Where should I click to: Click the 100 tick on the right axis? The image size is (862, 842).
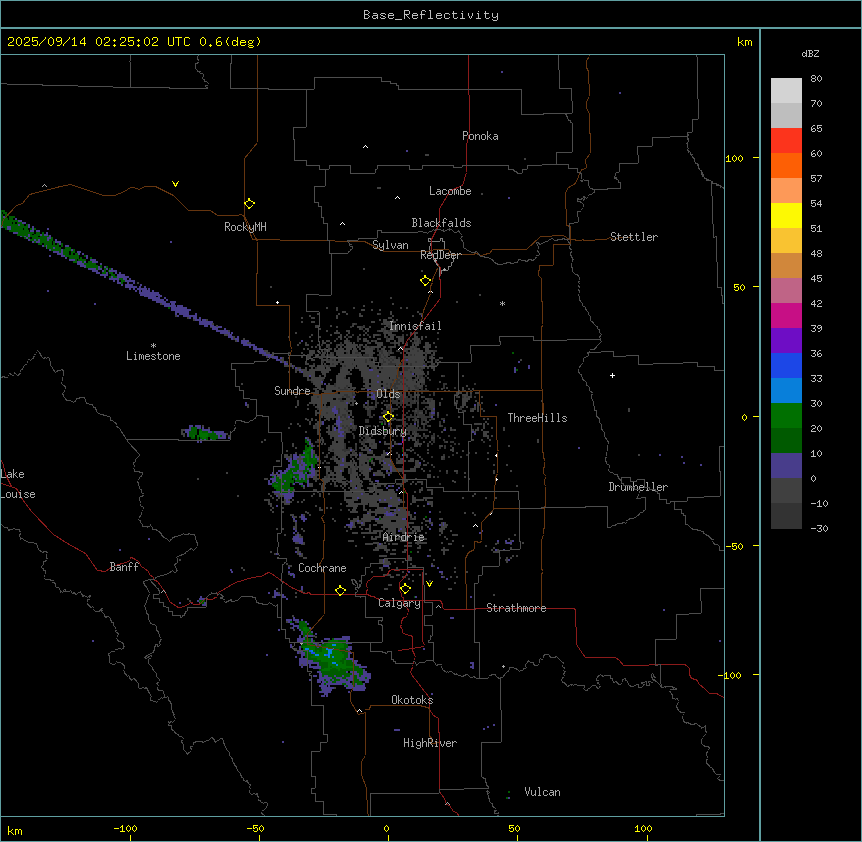pyautogui.click(x=734, y=158)
